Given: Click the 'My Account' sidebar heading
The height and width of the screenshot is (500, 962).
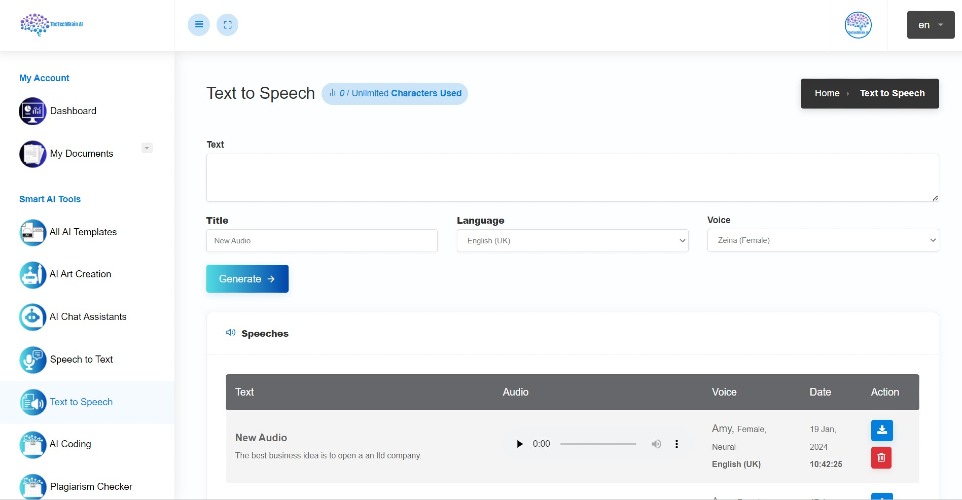Looking at the screenshot, I should [44, 78].
